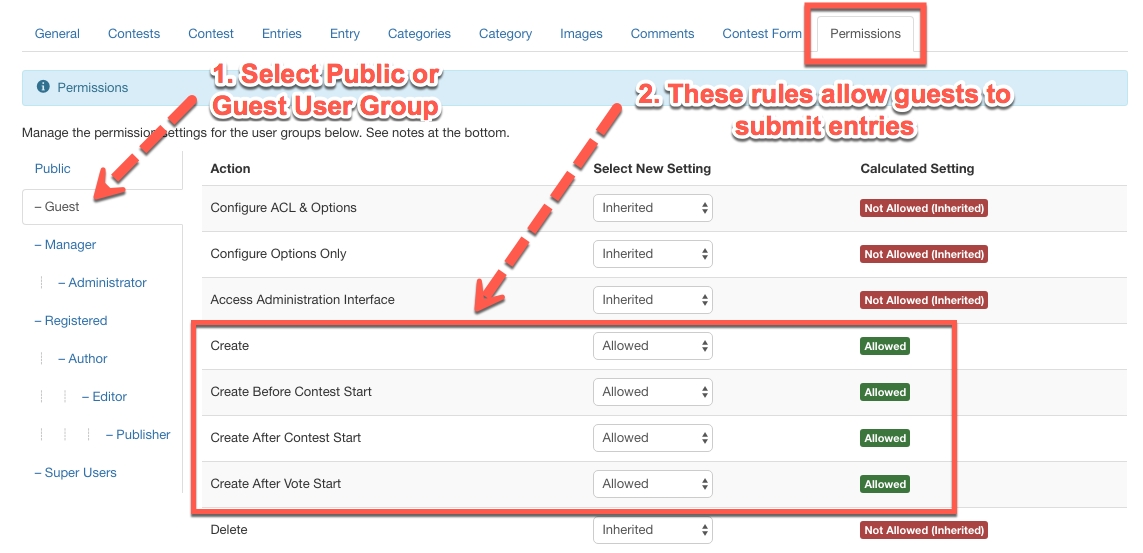Choose the Manager user group
1143x553 pixels.
pyautogui.click(x=66, y=245)
